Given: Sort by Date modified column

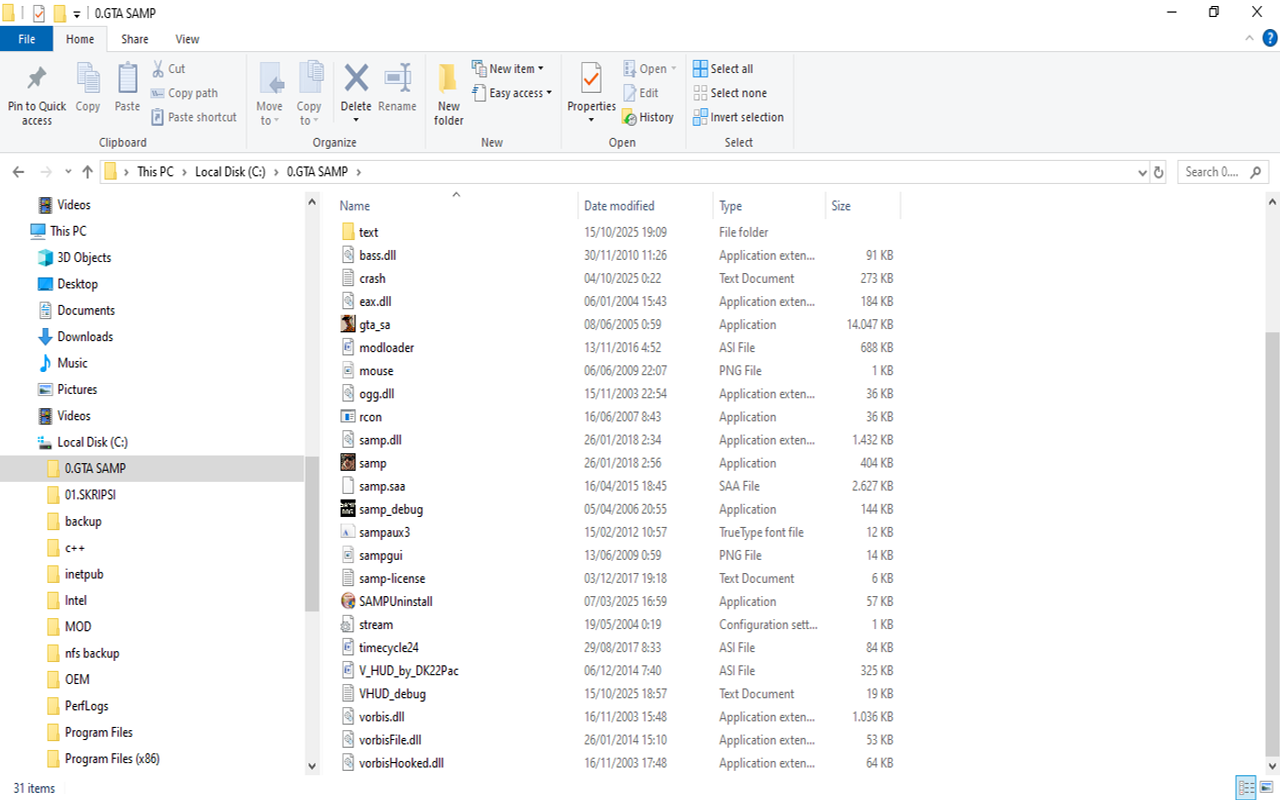Looking at the screenshot, I should pos(645,206).
